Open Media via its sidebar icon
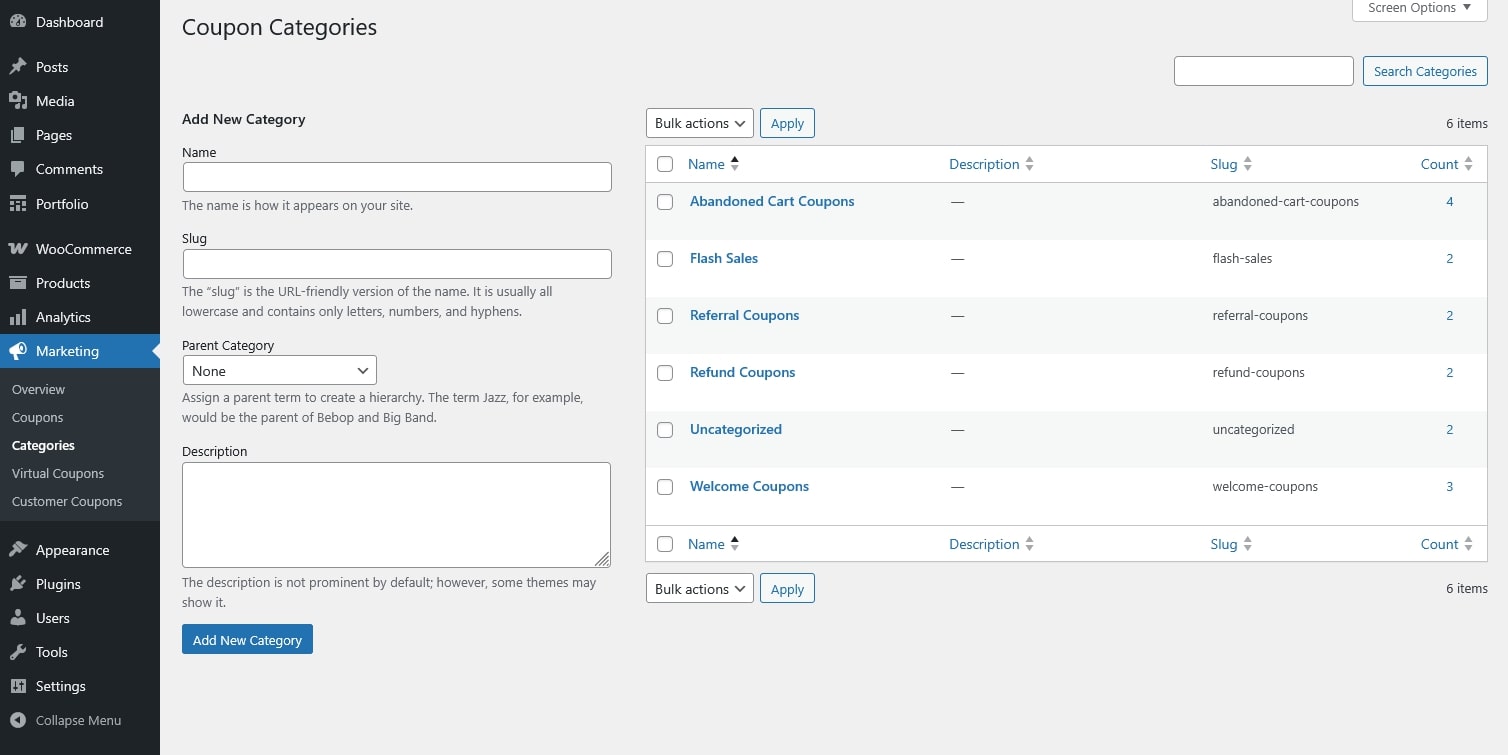The width and height of the screenshot is (1508, 755). (18, 101)
